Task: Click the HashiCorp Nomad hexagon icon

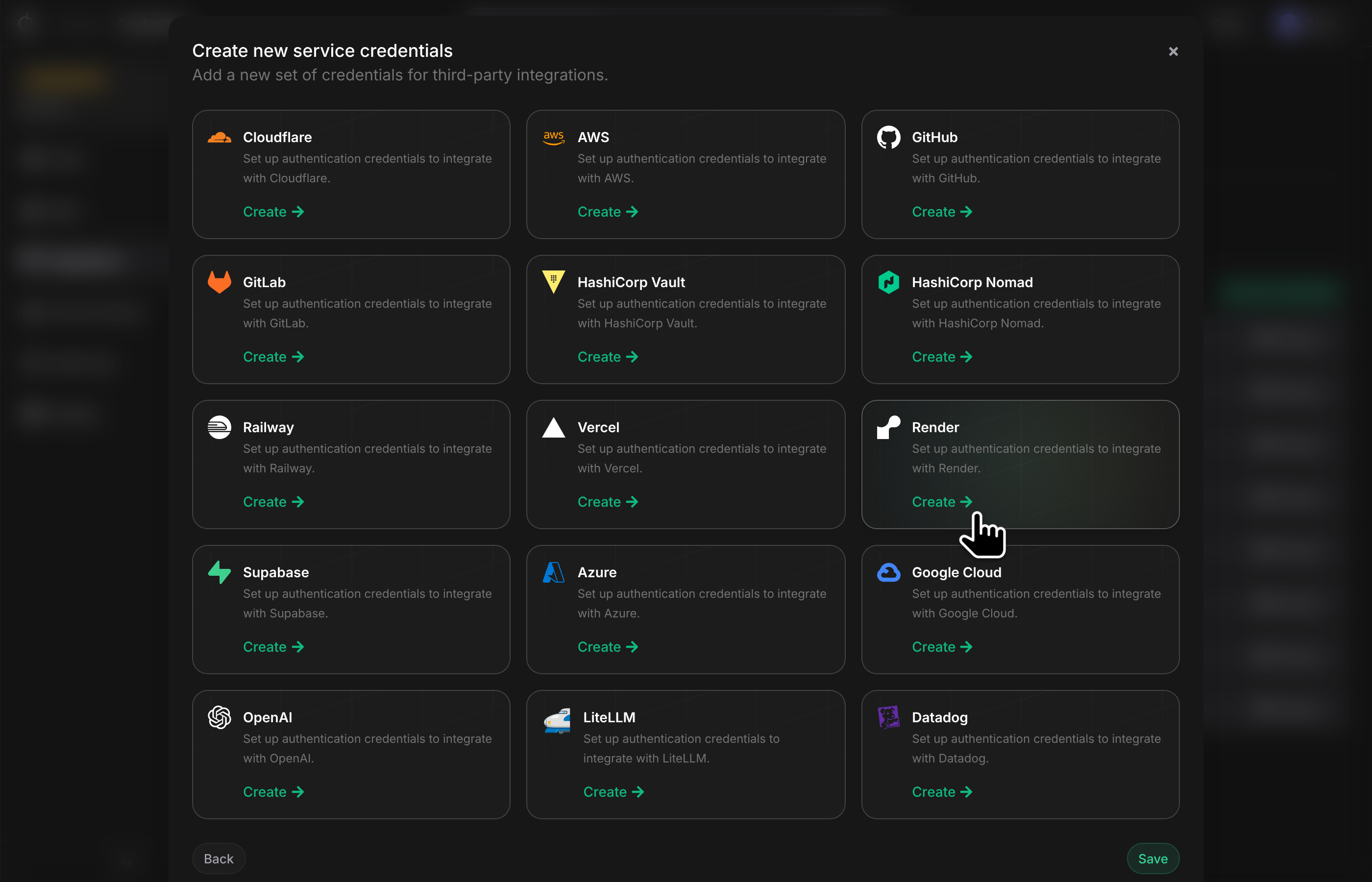Action: [889, 282]
